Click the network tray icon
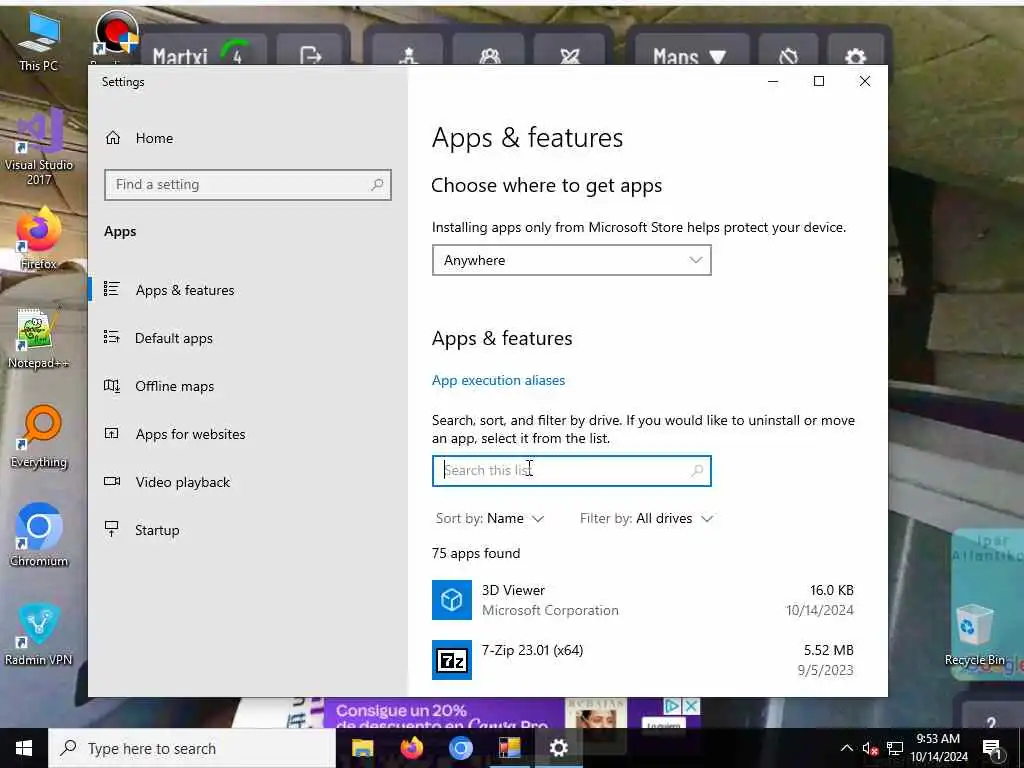Viewport: 1024px width, 768px height. (x=895, y=748)
